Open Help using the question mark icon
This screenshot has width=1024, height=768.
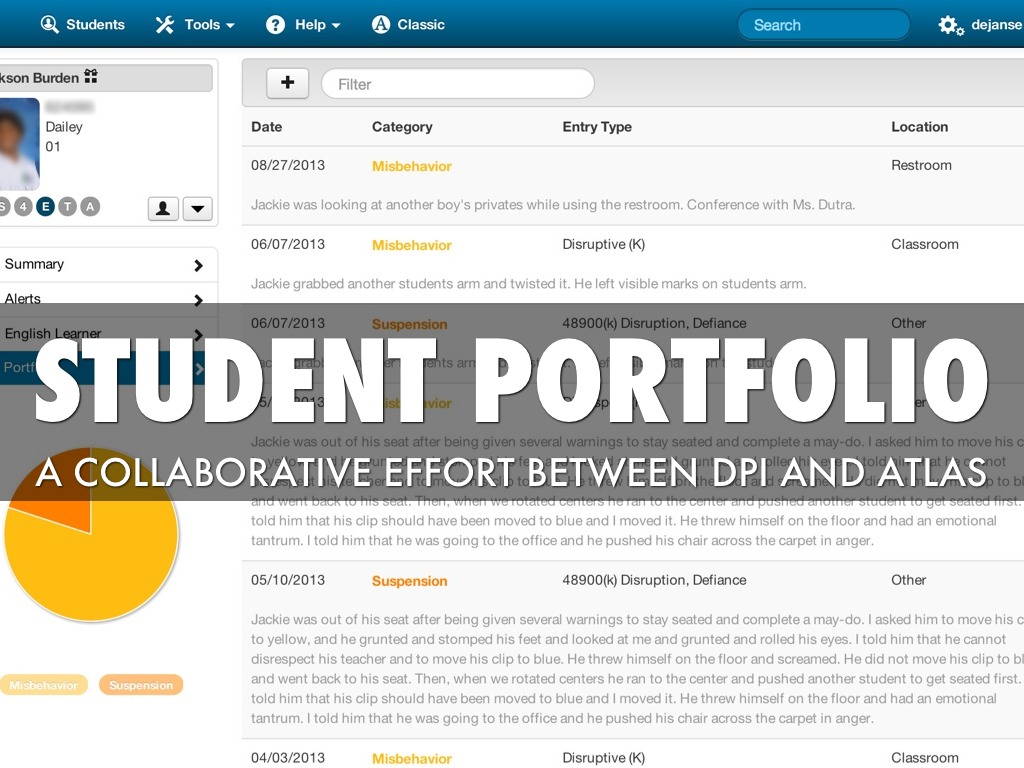pyautogui.click(x=274, y=24)
